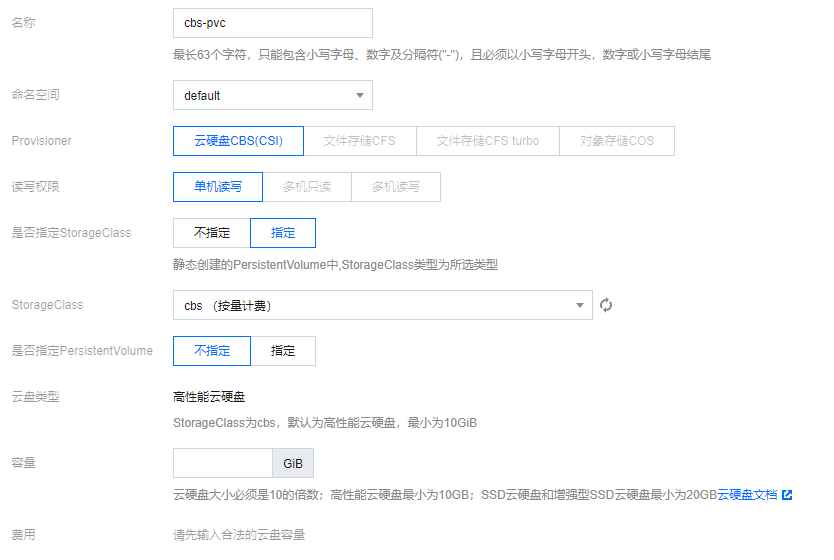This screenshot has width=834, height=560.
Task: Open the external link icon beside 云硬盘文档
Action: coord(787,495)
